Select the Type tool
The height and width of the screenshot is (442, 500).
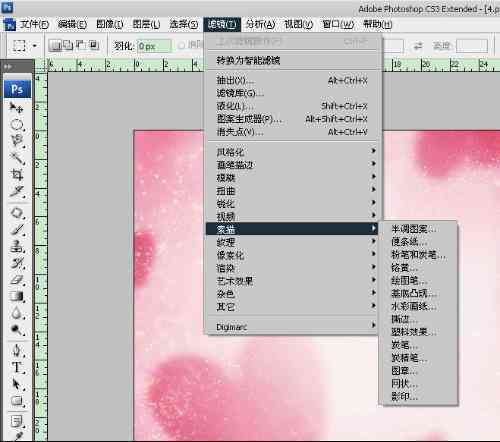click(17, 368)
